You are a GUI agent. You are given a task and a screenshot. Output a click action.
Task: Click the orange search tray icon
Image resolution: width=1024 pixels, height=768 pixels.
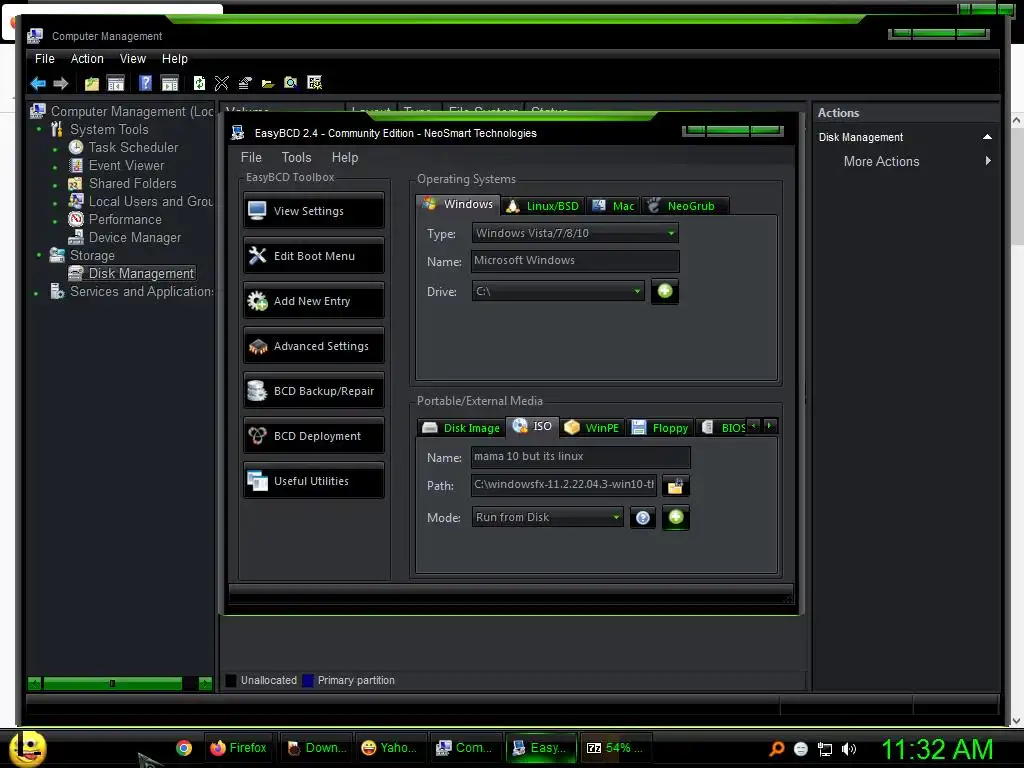(x=776, y=748)
